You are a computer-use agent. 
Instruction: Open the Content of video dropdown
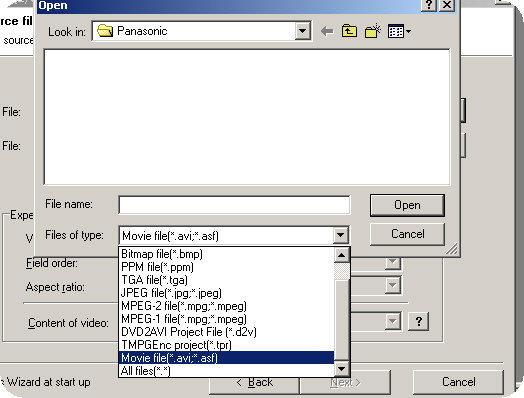(x=393, y=321)
